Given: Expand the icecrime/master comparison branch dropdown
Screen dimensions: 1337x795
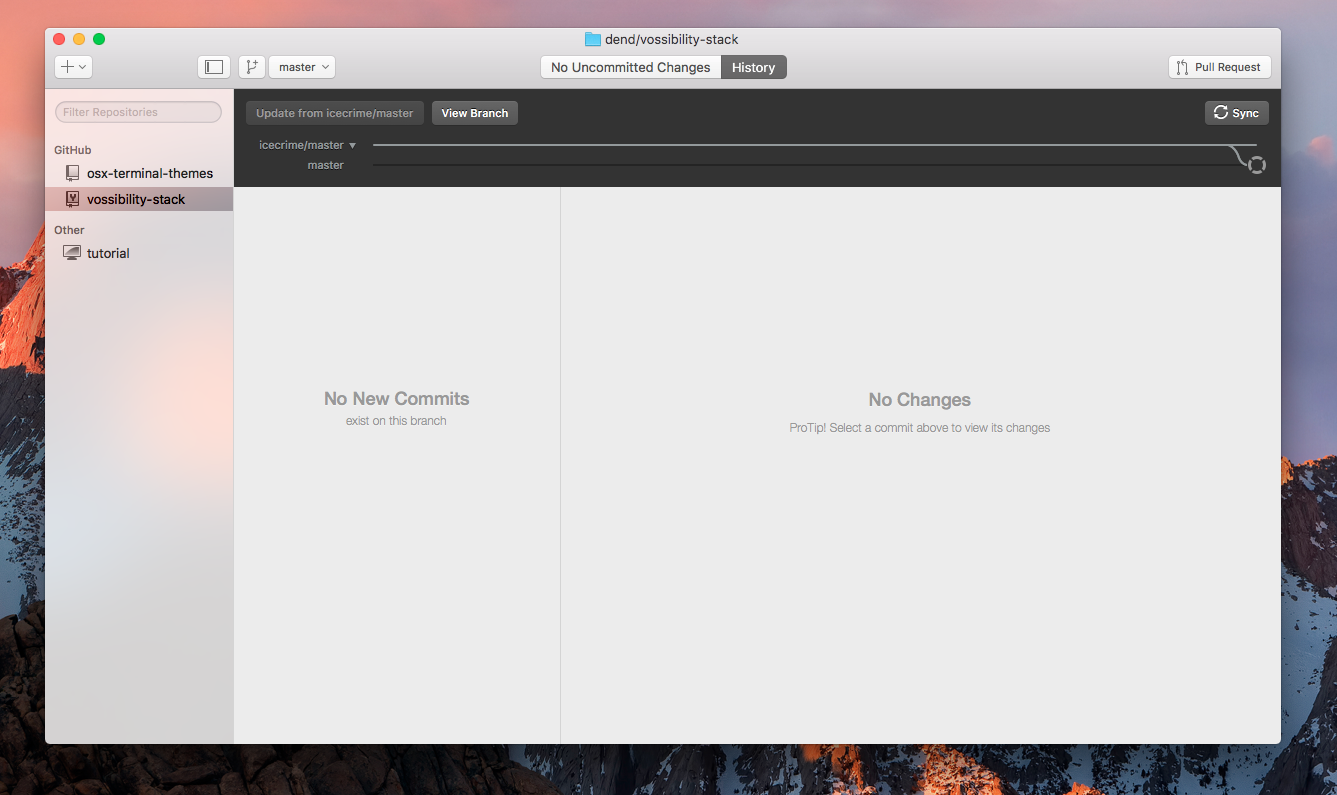Looking at the screenshot, I should 308,145.
